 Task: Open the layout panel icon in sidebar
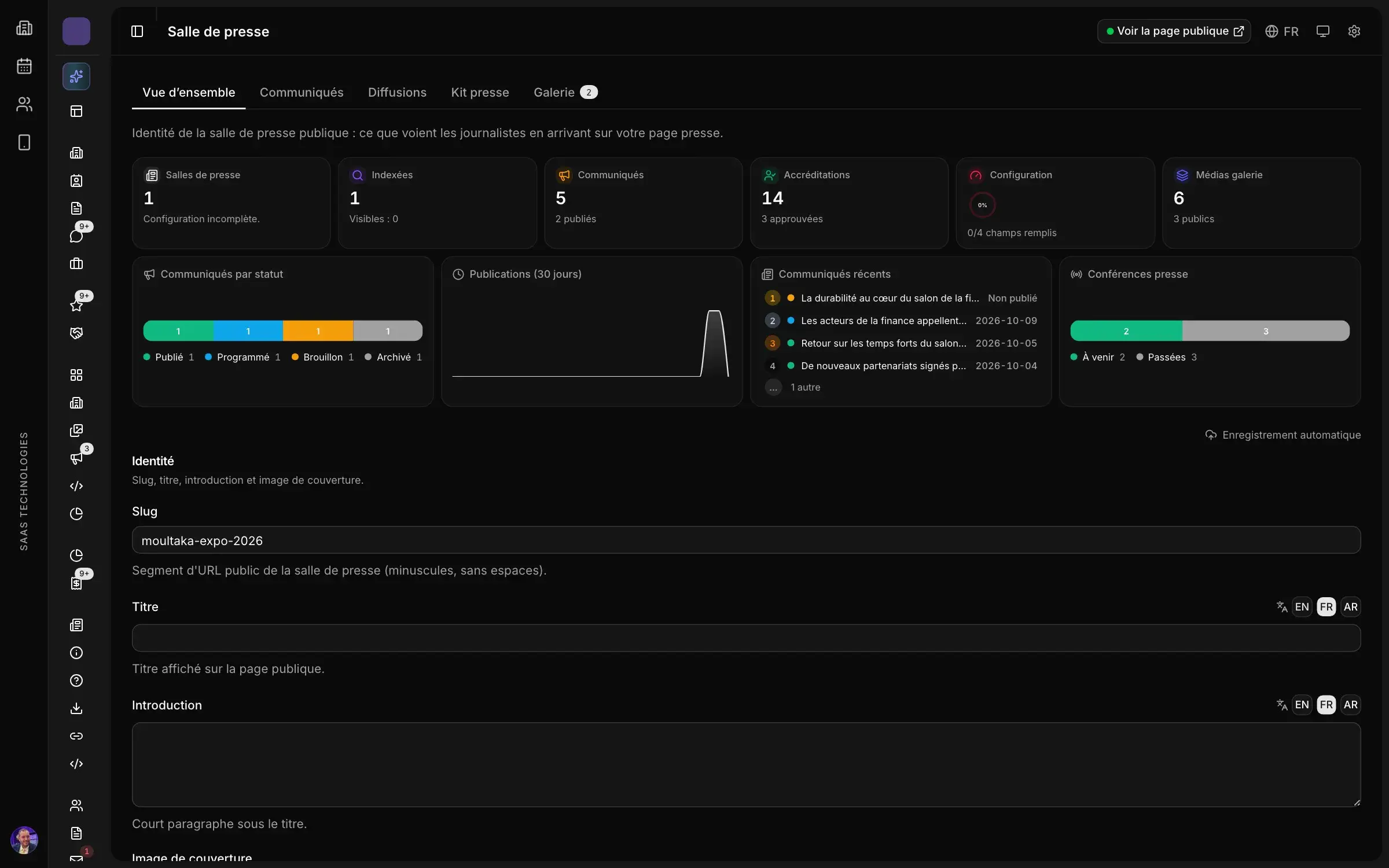click(x=76, y=111)
